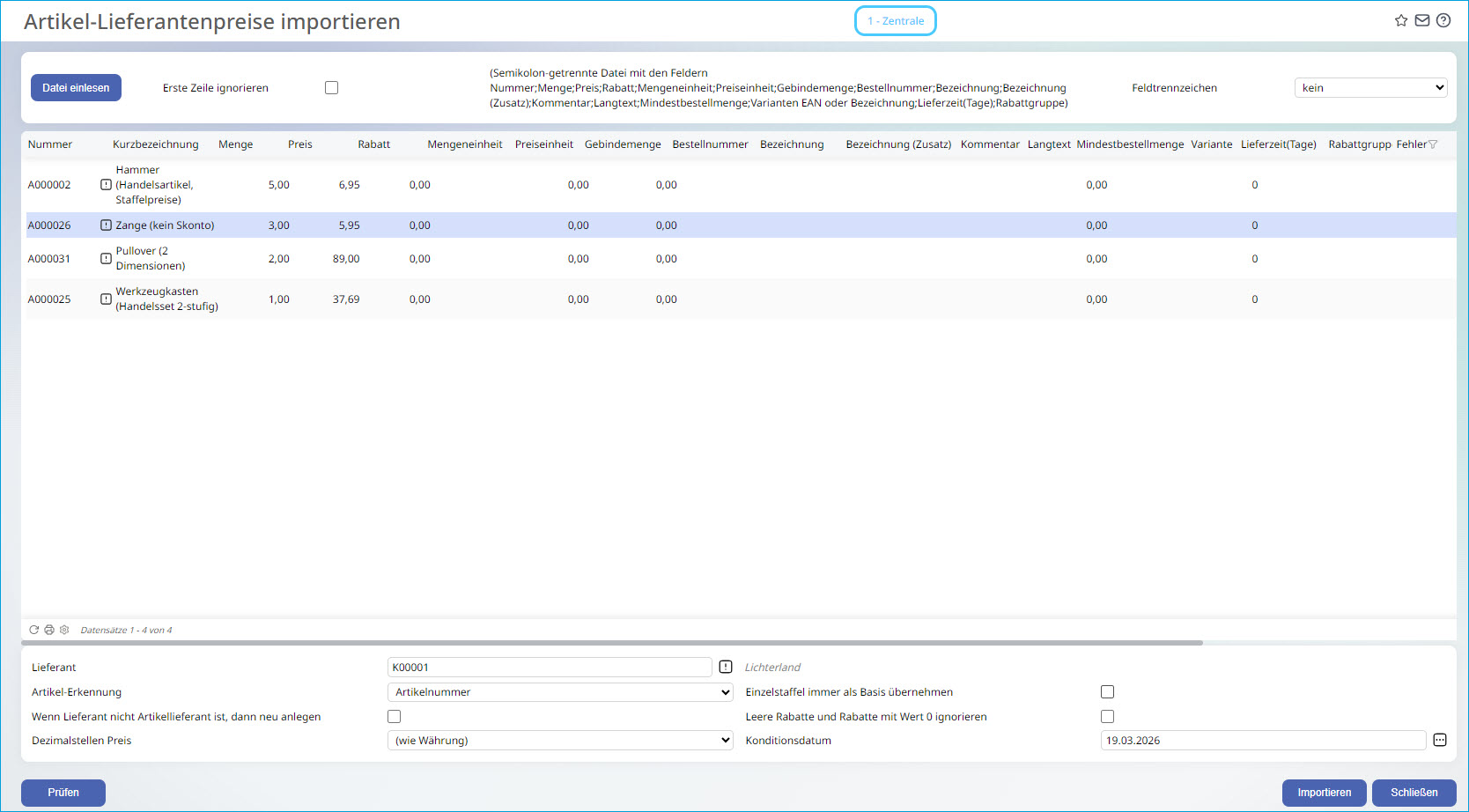The width and height of the screenshot is (1469, 812).
Task: Expand the Artikel-Erkennung dropdown
Action: [559, 692]
